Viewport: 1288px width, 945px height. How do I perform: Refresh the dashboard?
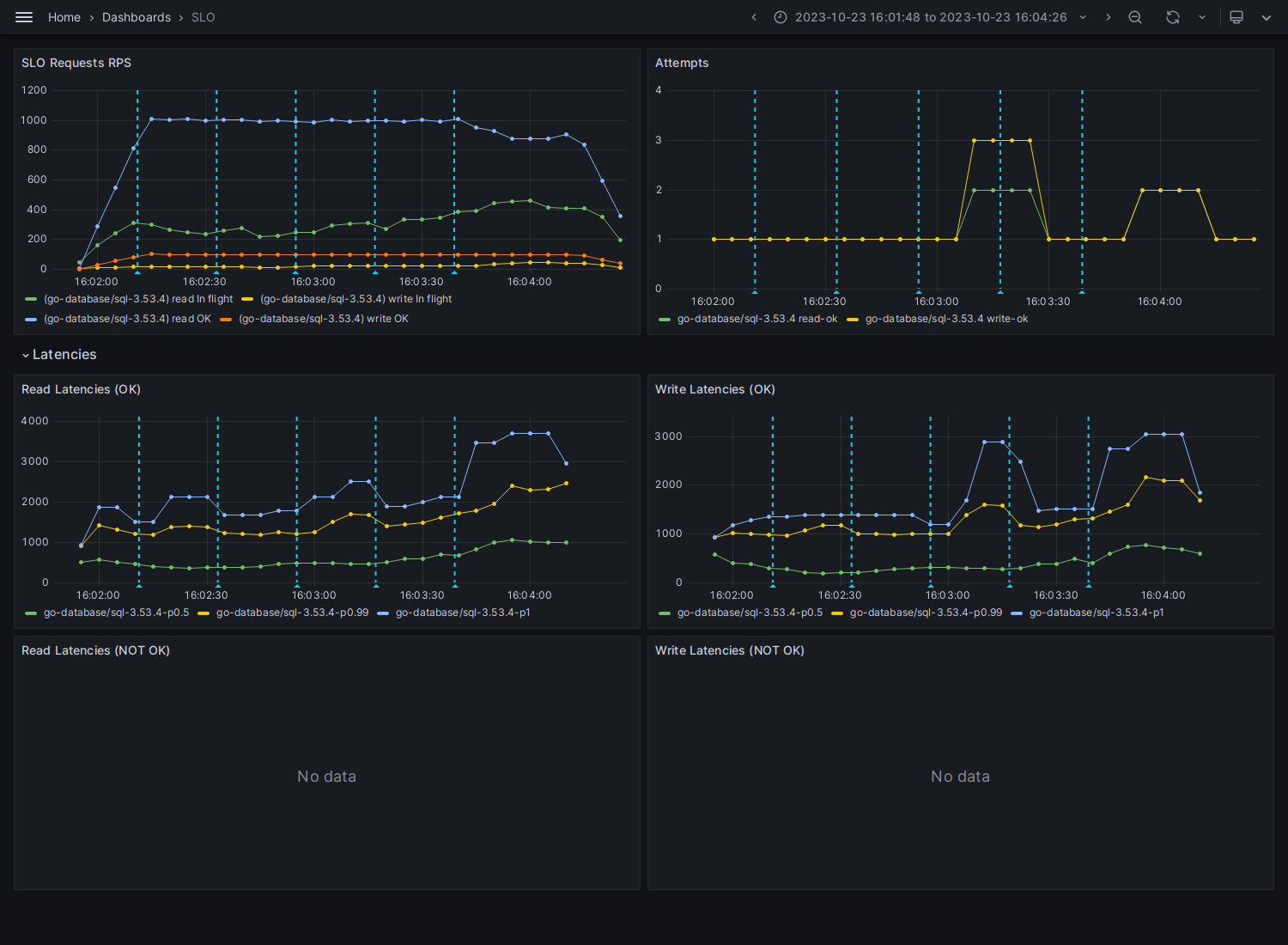(x=1173, y=17)
